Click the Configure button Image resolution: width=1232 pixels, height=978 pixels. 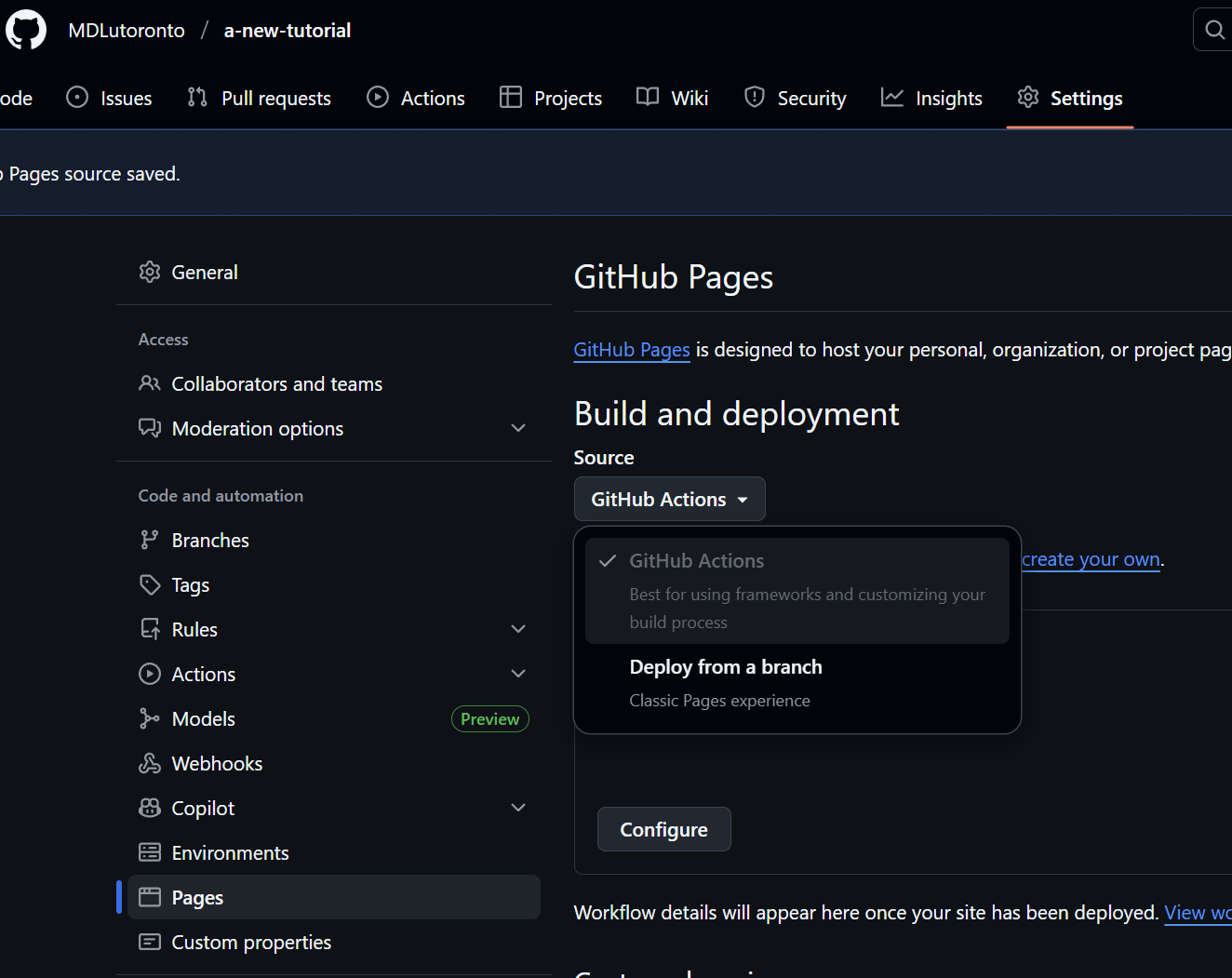[663, 829]
